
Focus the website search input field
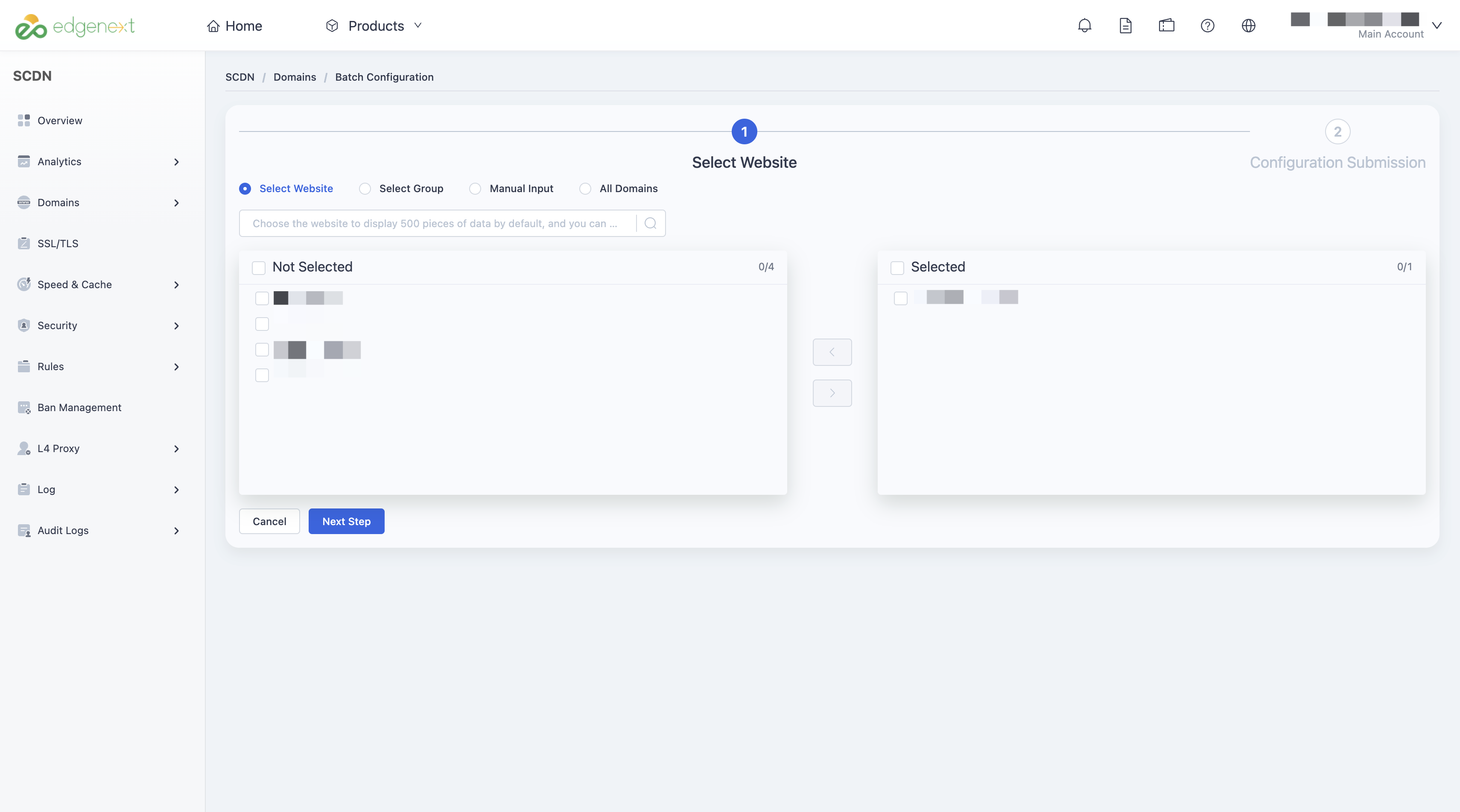(438, 223)
